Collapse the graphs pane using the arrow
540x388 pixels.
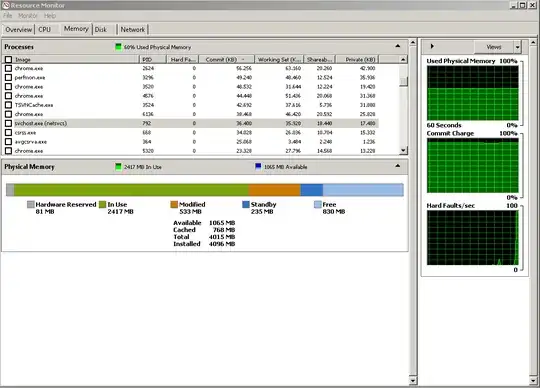(432, 46)
